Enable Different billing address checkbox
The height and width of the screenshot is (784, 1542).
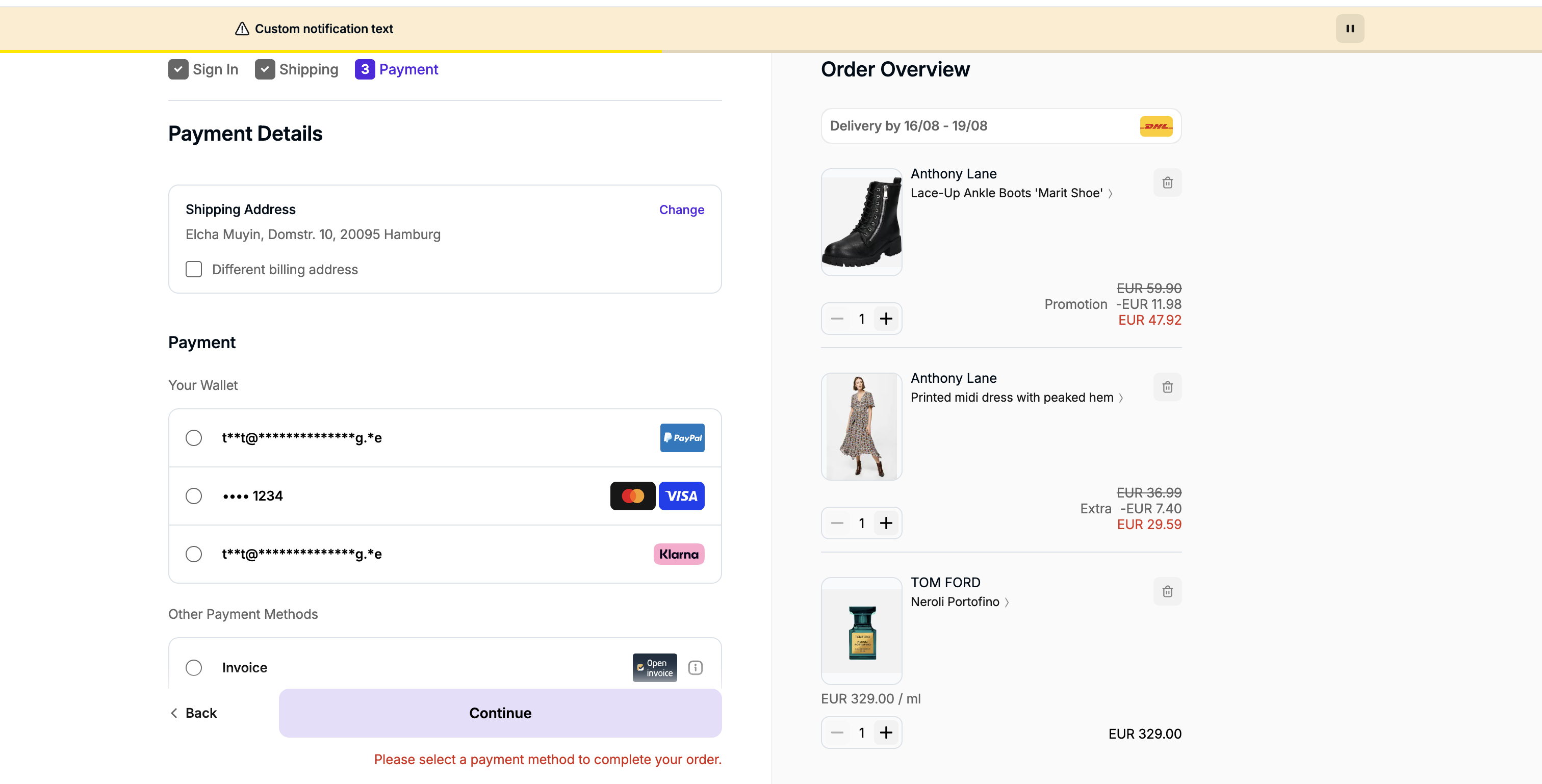click(x=193, y=269)
